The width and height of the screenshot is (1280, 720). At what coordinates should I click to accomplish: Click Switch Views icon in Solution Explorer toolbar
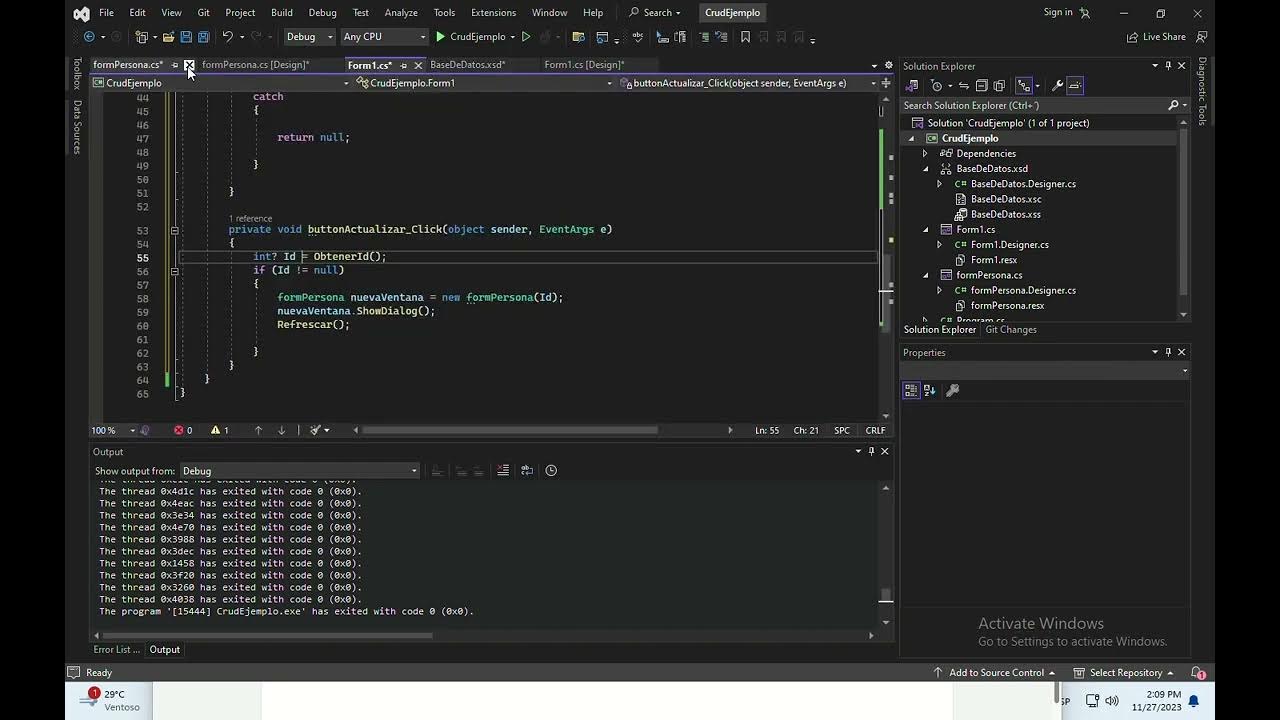coord(913,85)
